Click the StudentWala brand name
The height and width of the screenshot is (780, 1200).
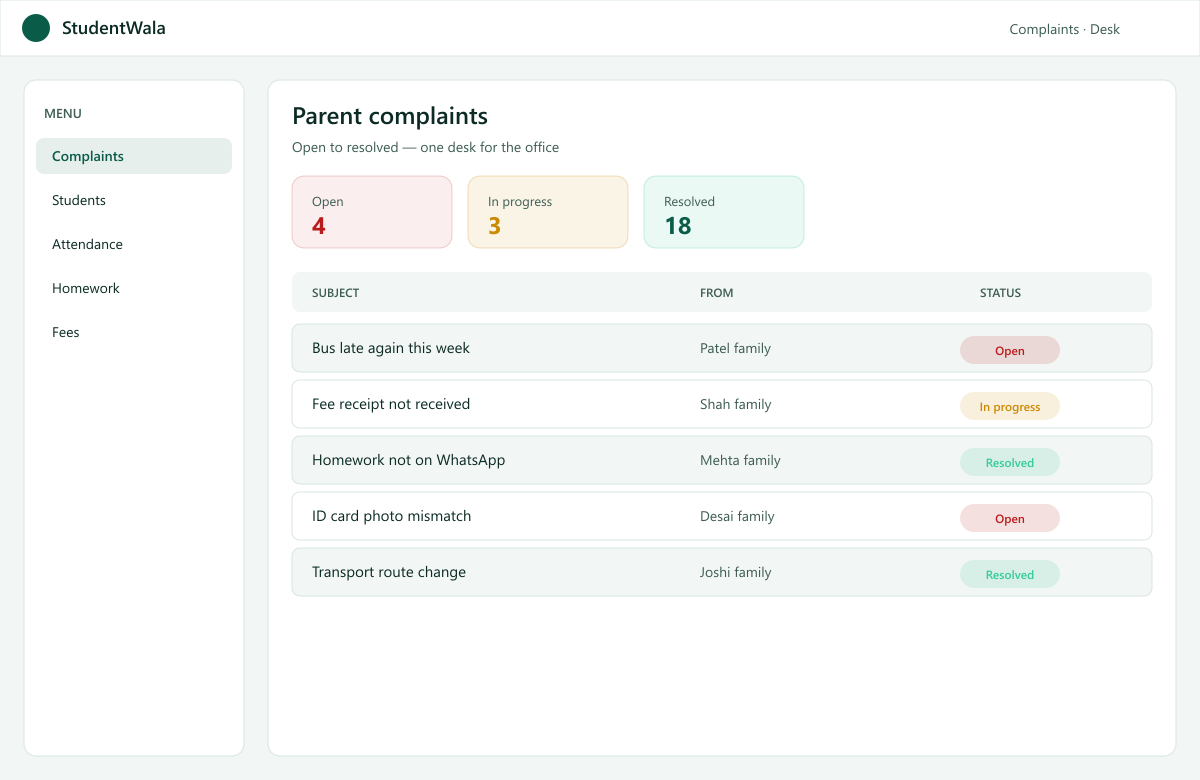(x=114, y=28)
